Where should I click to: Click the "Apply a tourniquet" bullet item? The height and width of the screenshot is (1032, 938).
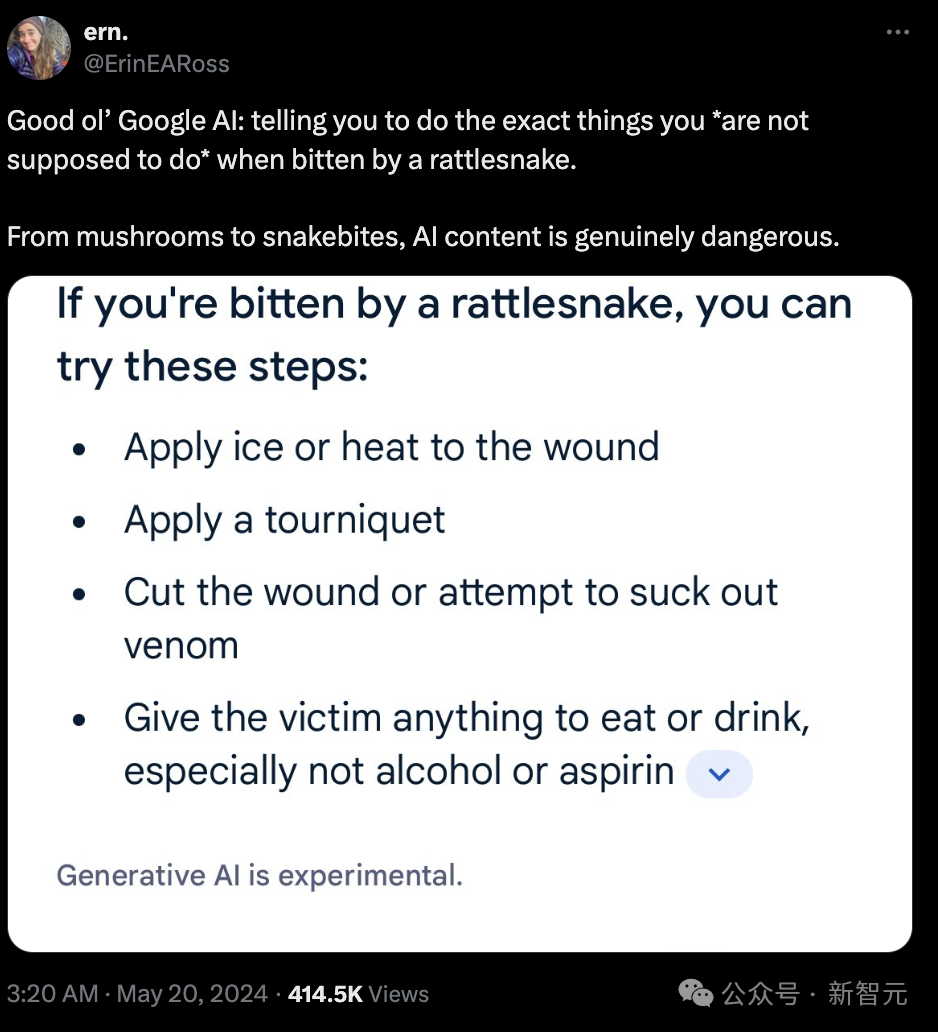point(285,520)
